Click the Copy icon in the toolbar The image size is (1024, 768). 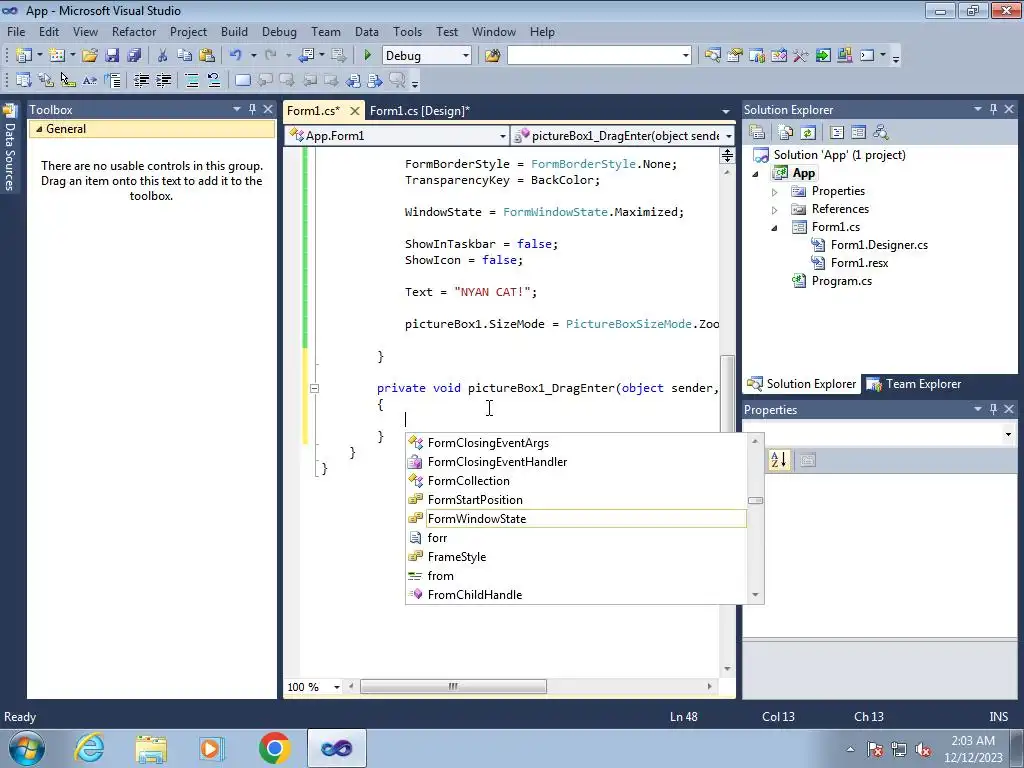click(x=185, y=56)
